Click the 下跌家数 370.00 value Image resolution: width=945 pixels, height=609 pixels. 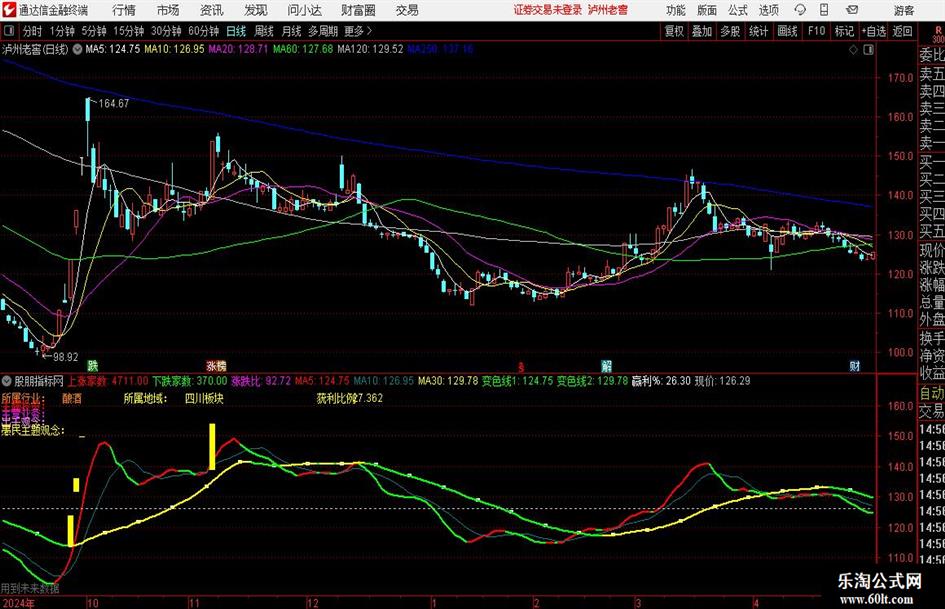(189, 381)
